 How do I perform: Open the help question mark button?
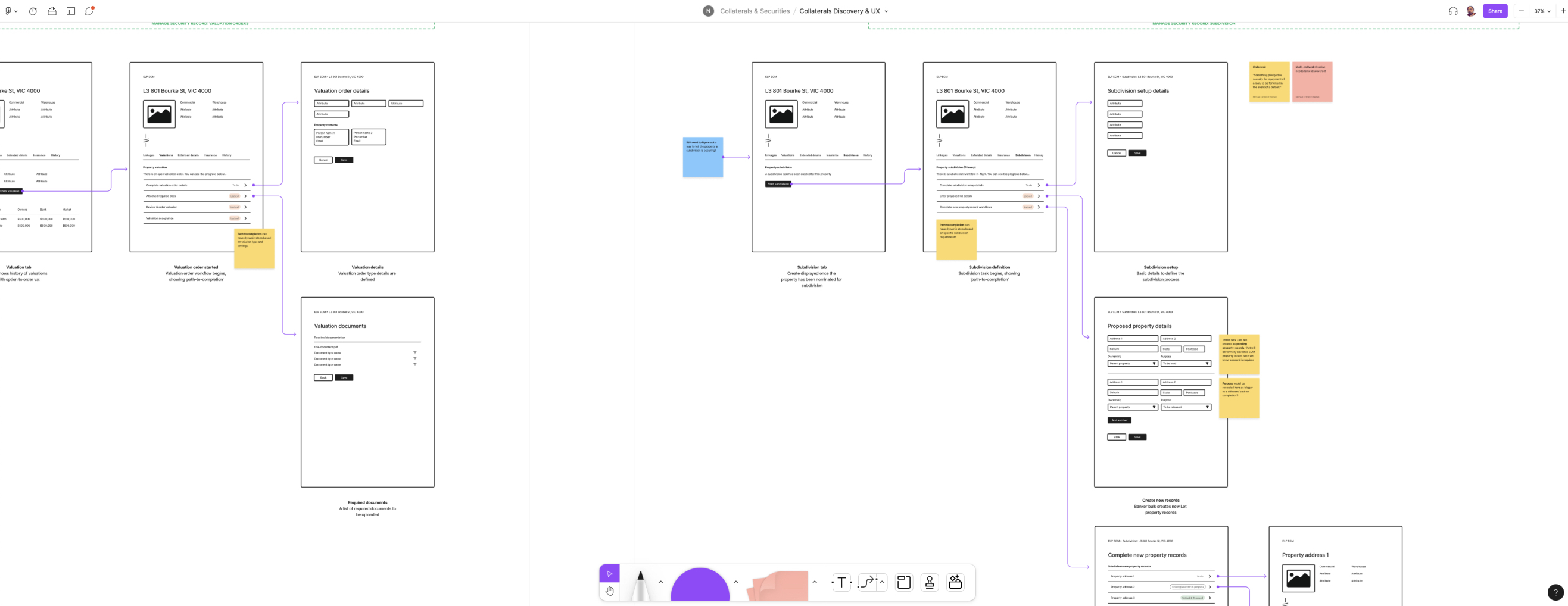(1555, 592)
